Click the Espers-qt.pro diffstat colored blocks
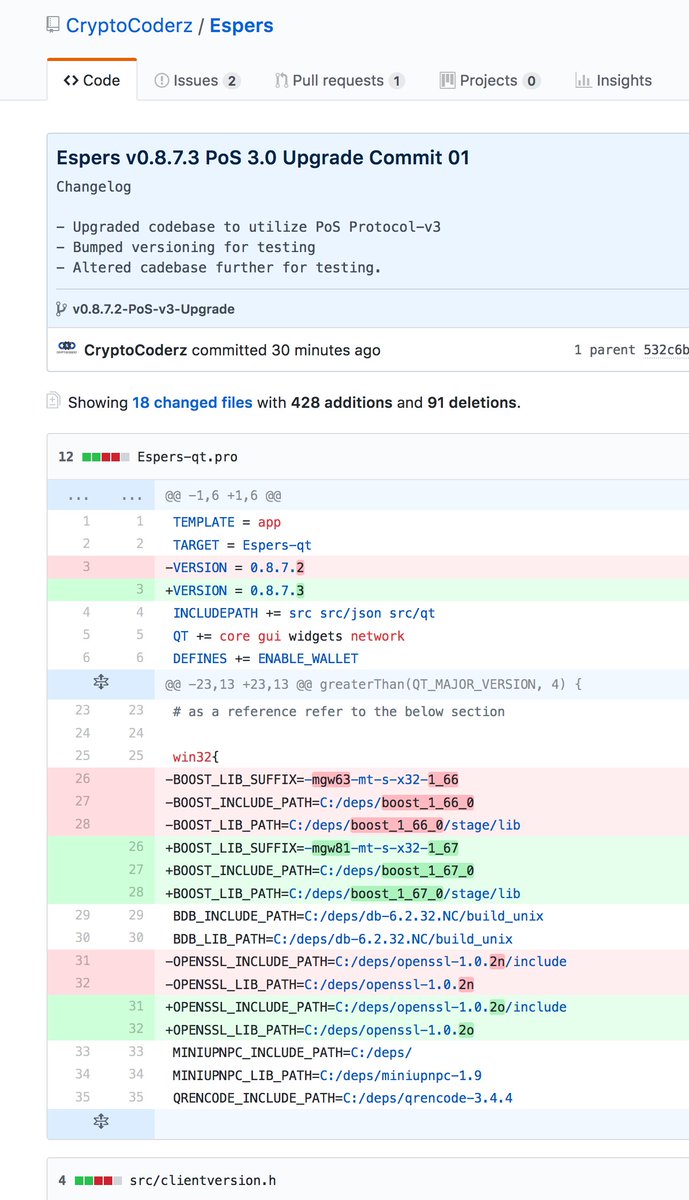This screenshot has width=689, height=1200. (106, 457)
